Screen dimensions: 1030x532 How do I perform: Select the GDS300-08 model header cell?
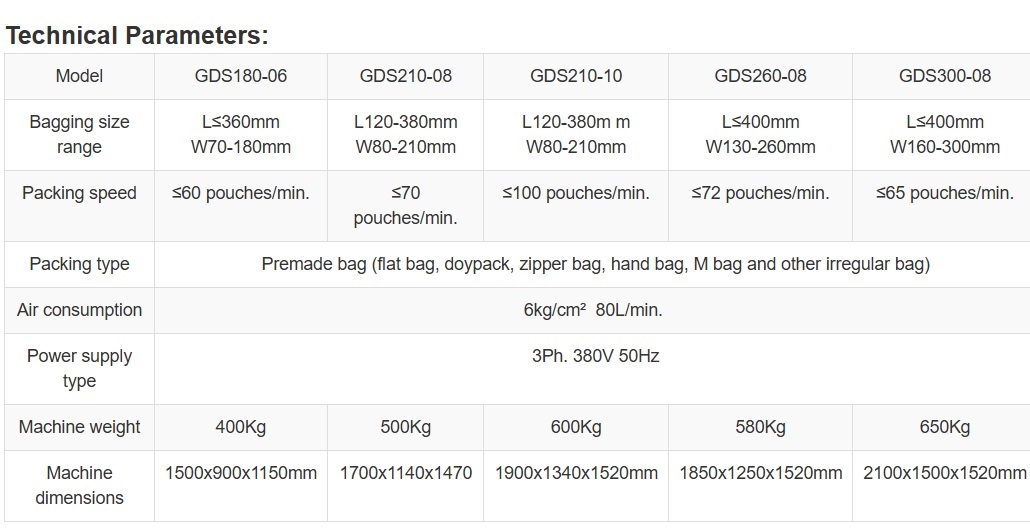[944, 76]
